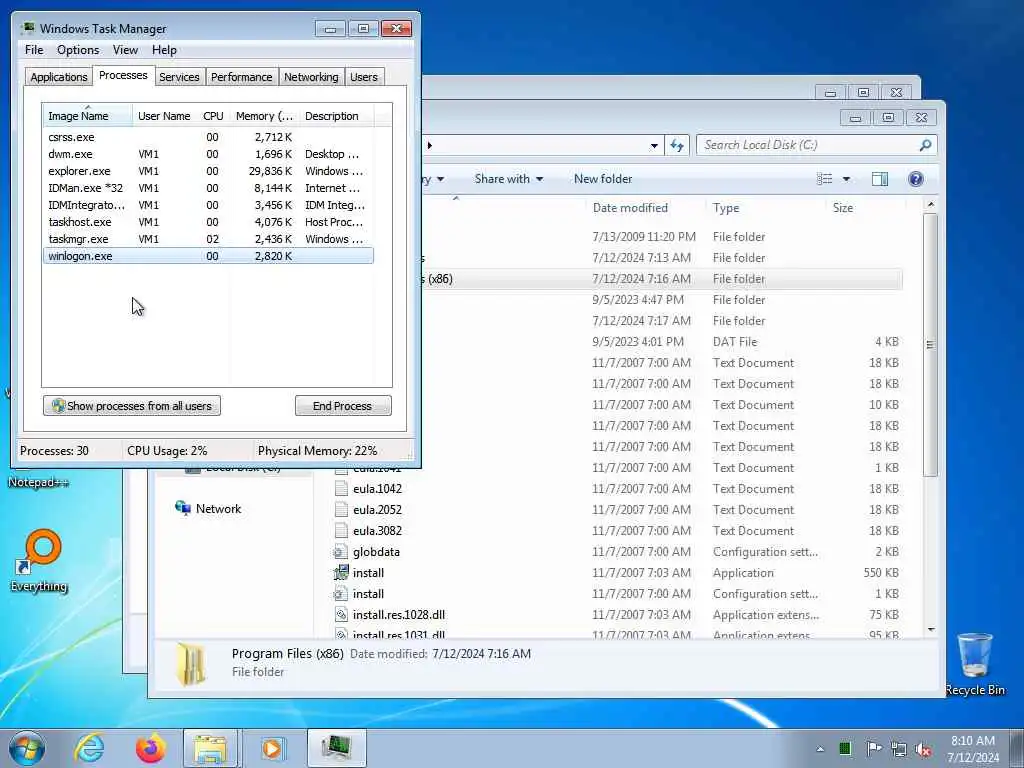This screenshot has width=1024, height=768.
Task: Open the Help menu in Task Manager
Action: click(164, 50)
